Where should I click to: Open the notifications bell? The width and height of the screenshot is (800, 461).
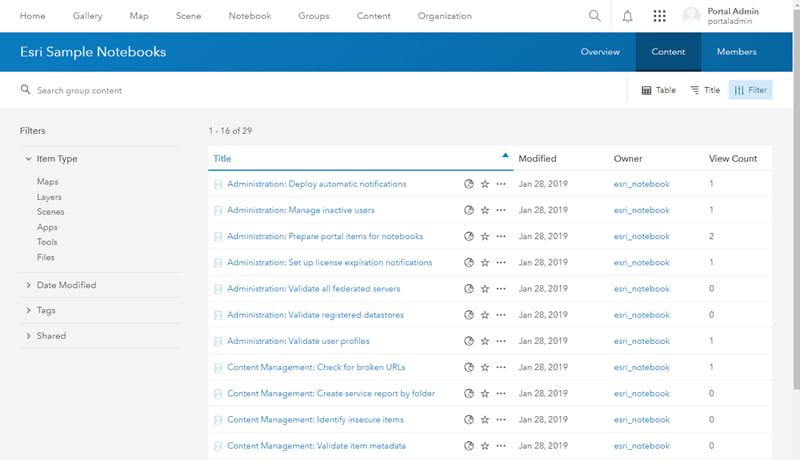point(628,16)
